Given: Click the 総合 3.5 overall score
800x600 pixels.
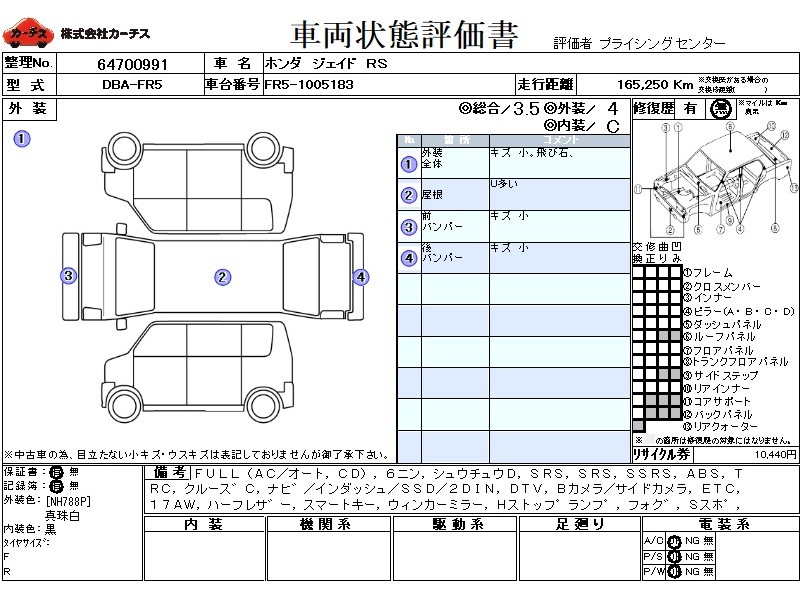Looking at the screenshot, I should (x=499, y=108).
